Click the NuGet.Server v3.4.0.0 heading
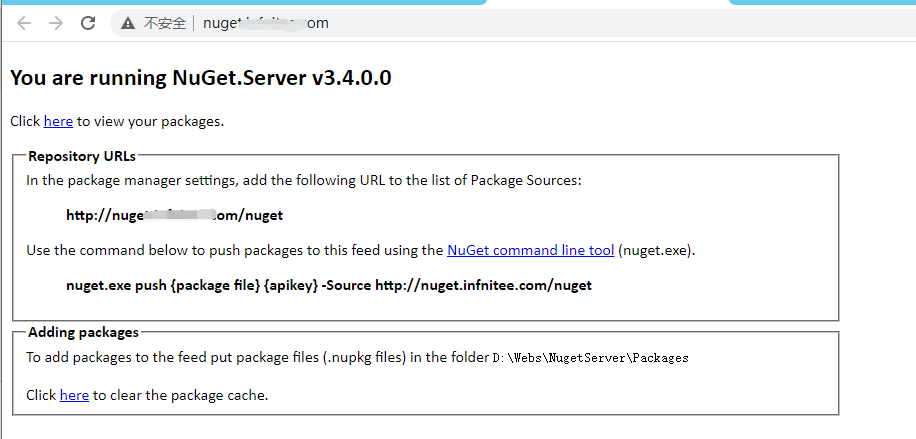916x439 pixels. [201, 78]
